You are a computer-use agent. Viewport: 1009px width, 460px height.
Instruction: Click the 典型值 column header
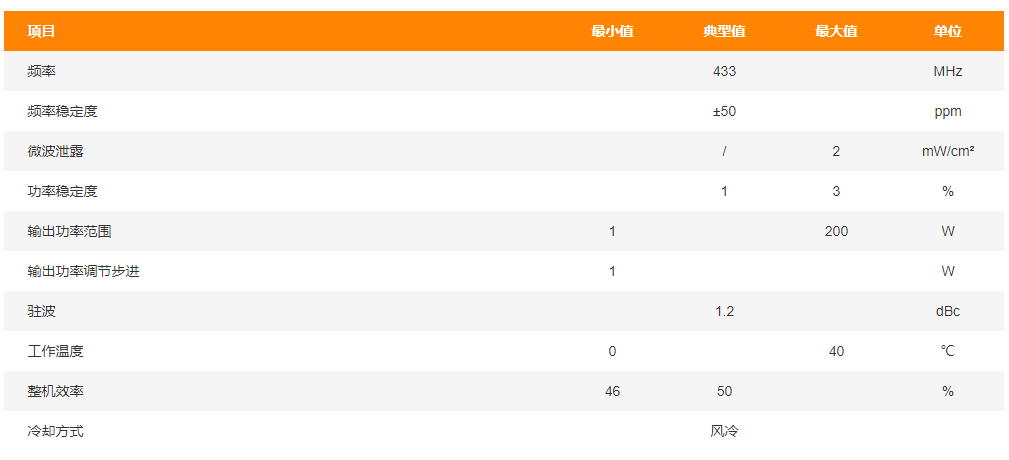(724, 32)
